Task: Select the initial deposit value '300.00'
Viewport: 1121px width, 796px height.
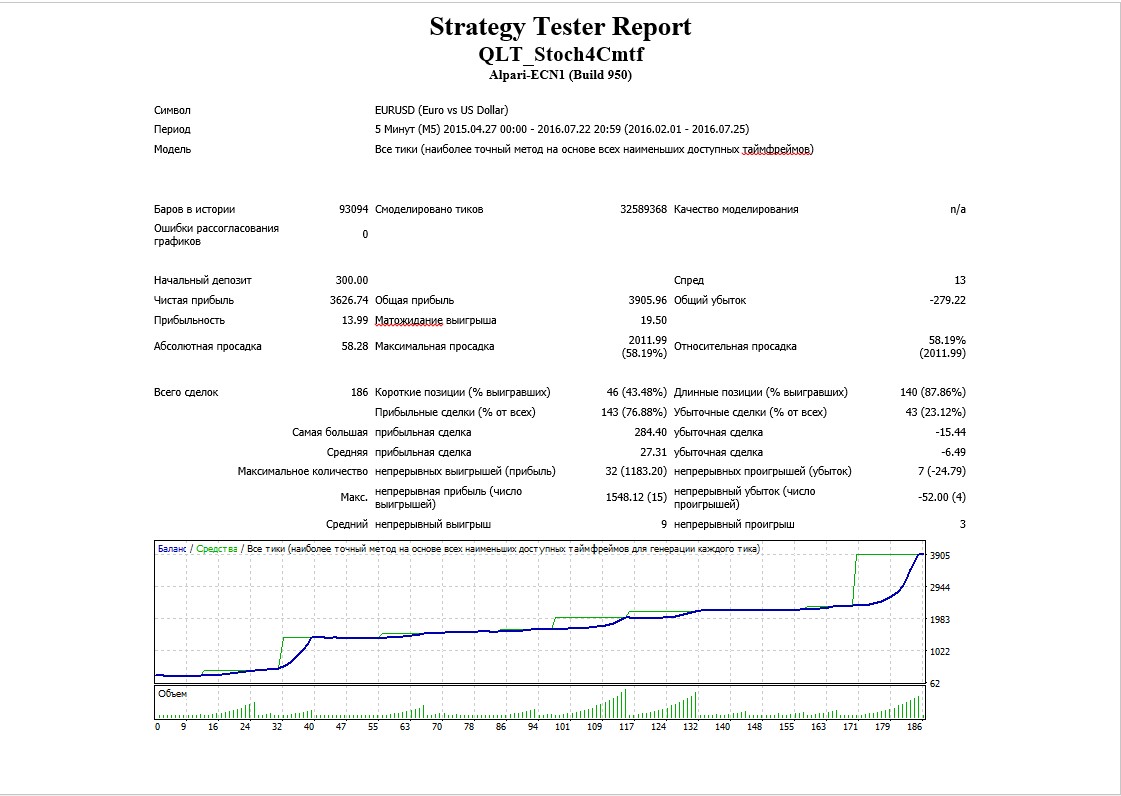Action: [x=352, y=280]
